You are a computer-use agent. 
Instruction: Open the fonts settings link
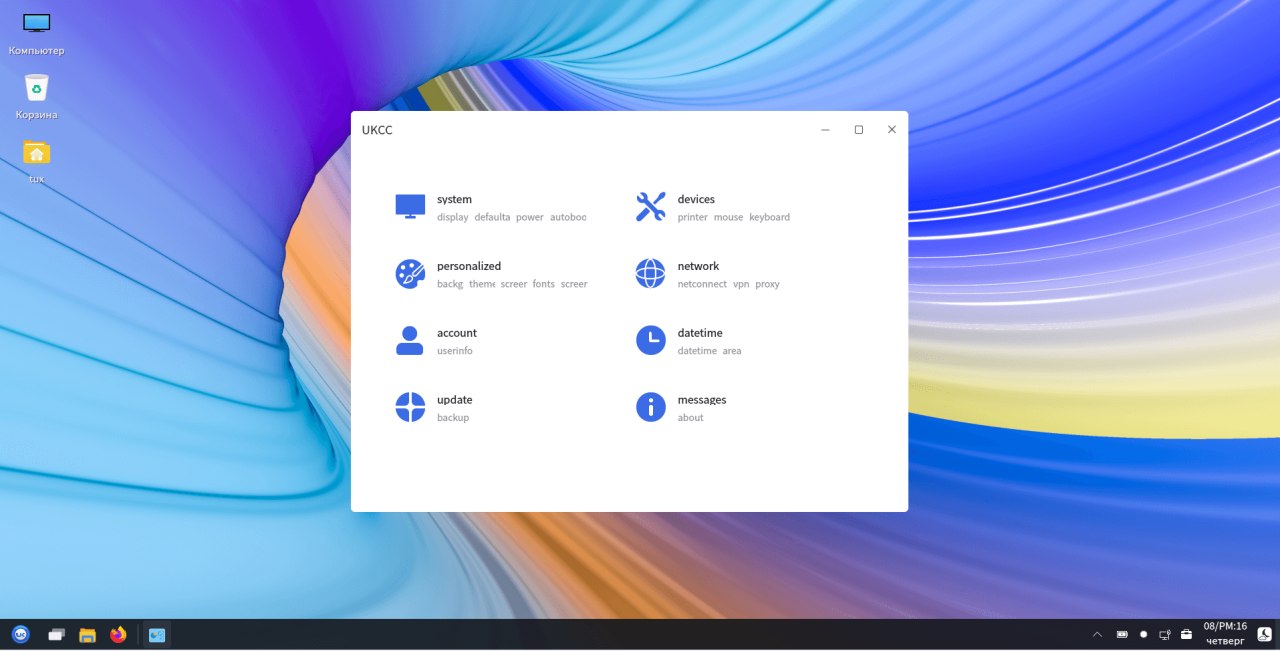[x=543, y=284]
